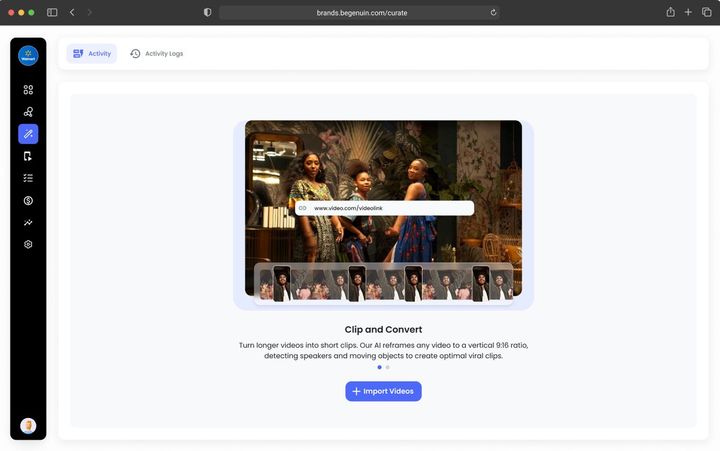
Task: Select the first carousel dot indicator
Action: click(379, 367)
